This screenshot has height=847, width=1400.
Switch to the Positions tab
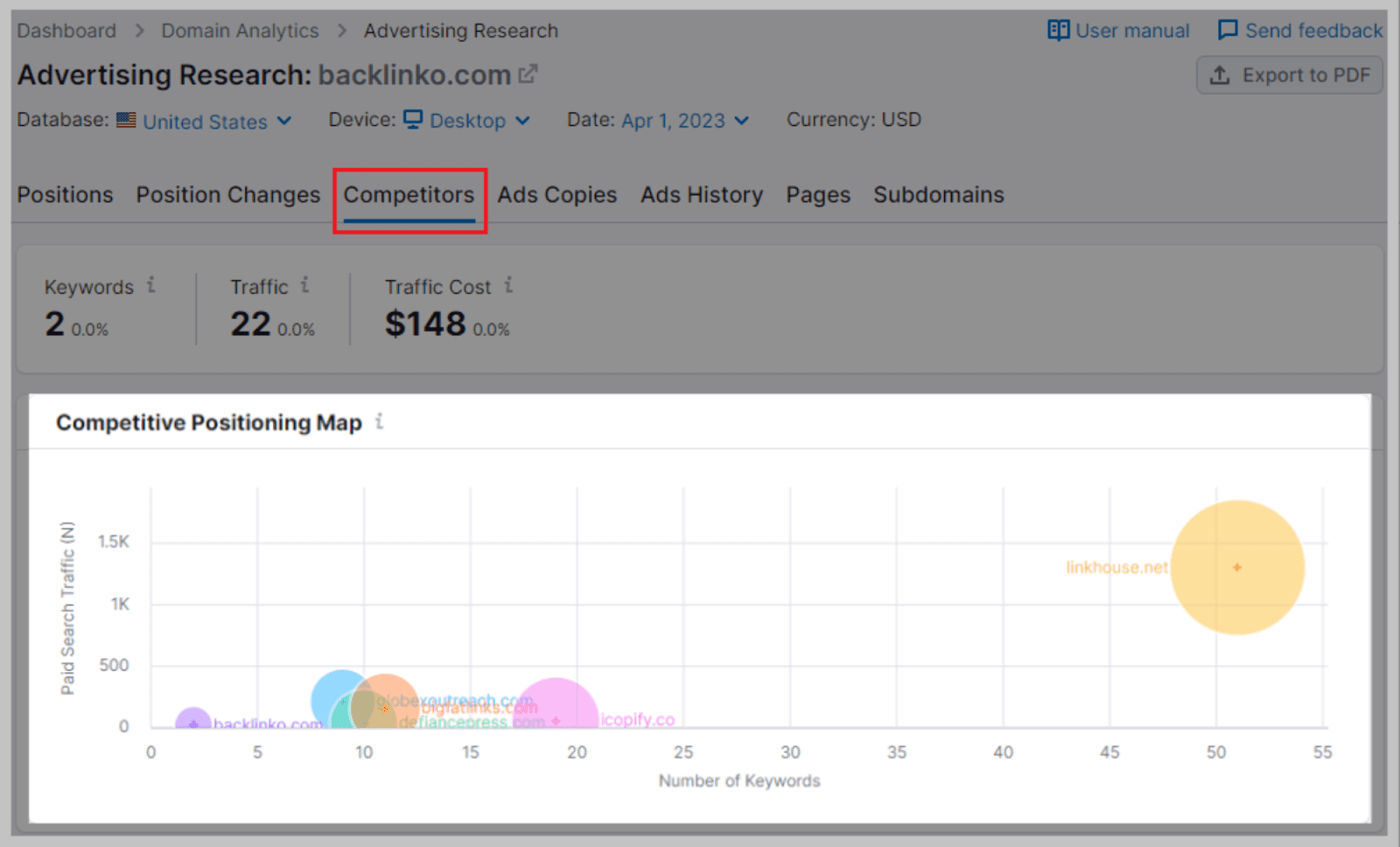66,194
